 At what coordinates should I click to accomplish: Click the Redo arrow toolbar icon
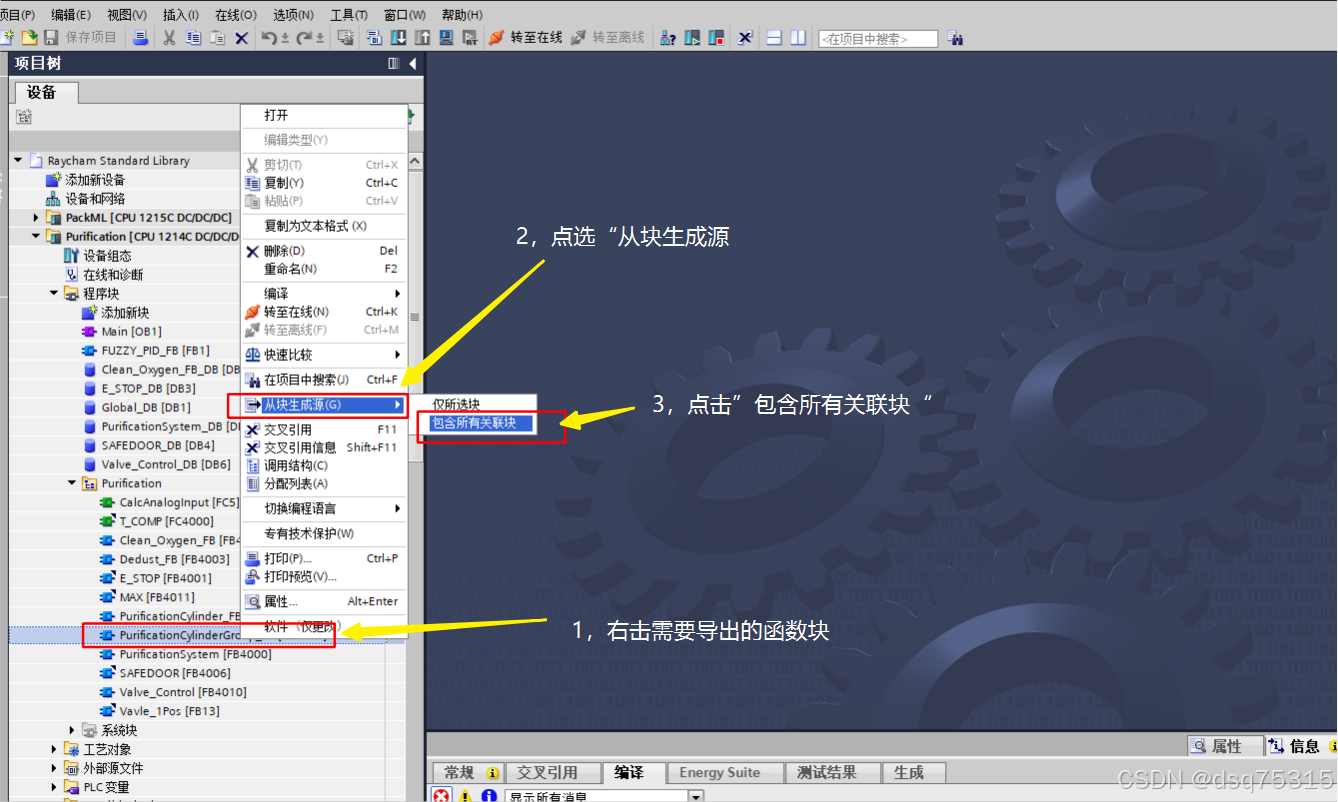[x=303, y=38]
